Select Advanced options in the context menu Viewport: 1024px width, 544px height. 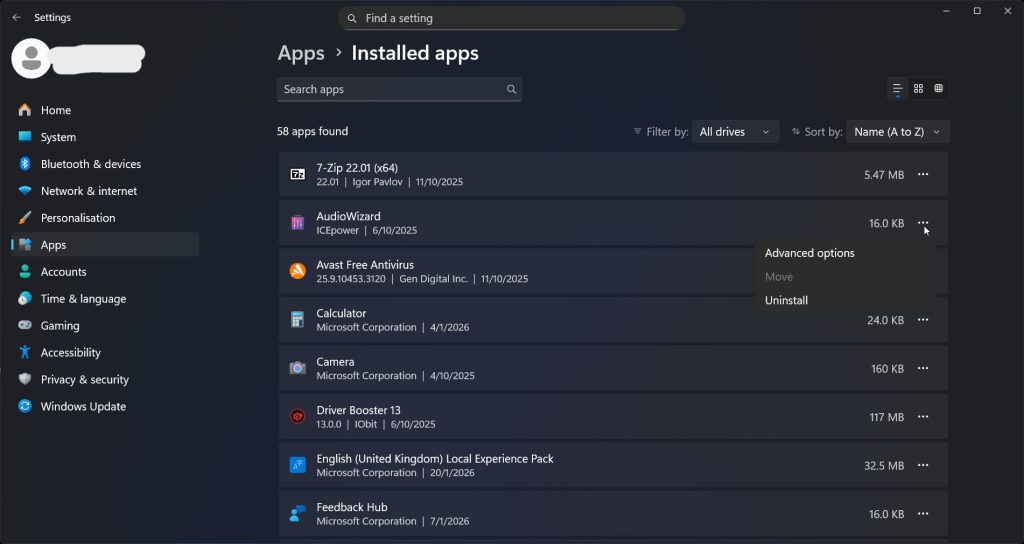coord(809,253)
